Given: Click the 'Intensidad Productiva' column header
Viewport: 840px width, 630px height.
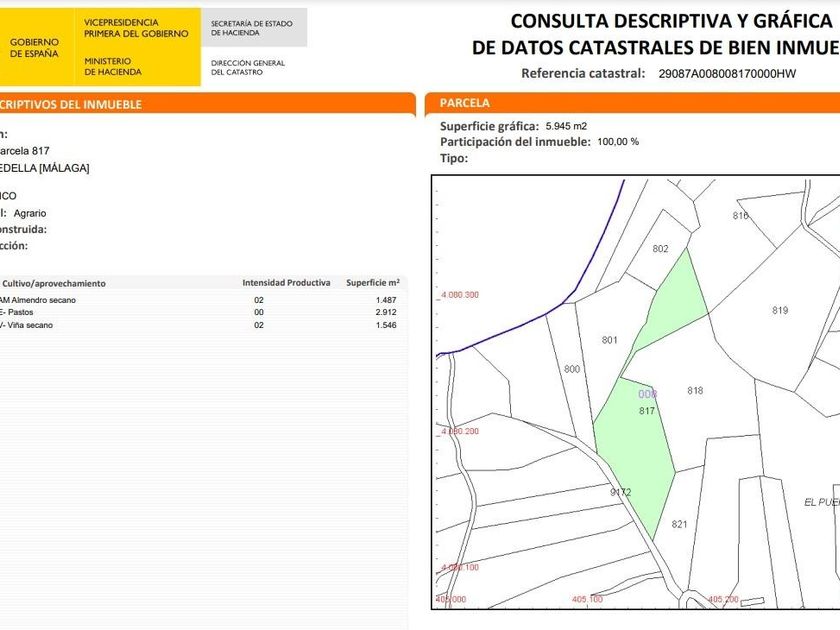Looking at the screenshot, I should (286, 283).
